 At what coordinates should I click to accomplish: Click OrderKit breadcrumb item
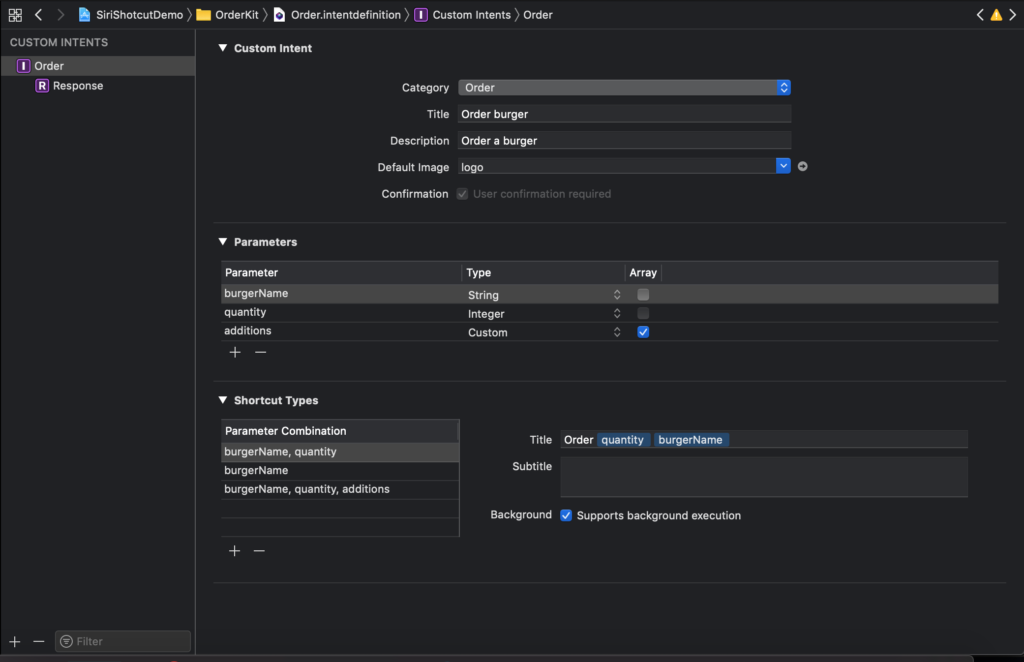(x=237, y=14)
